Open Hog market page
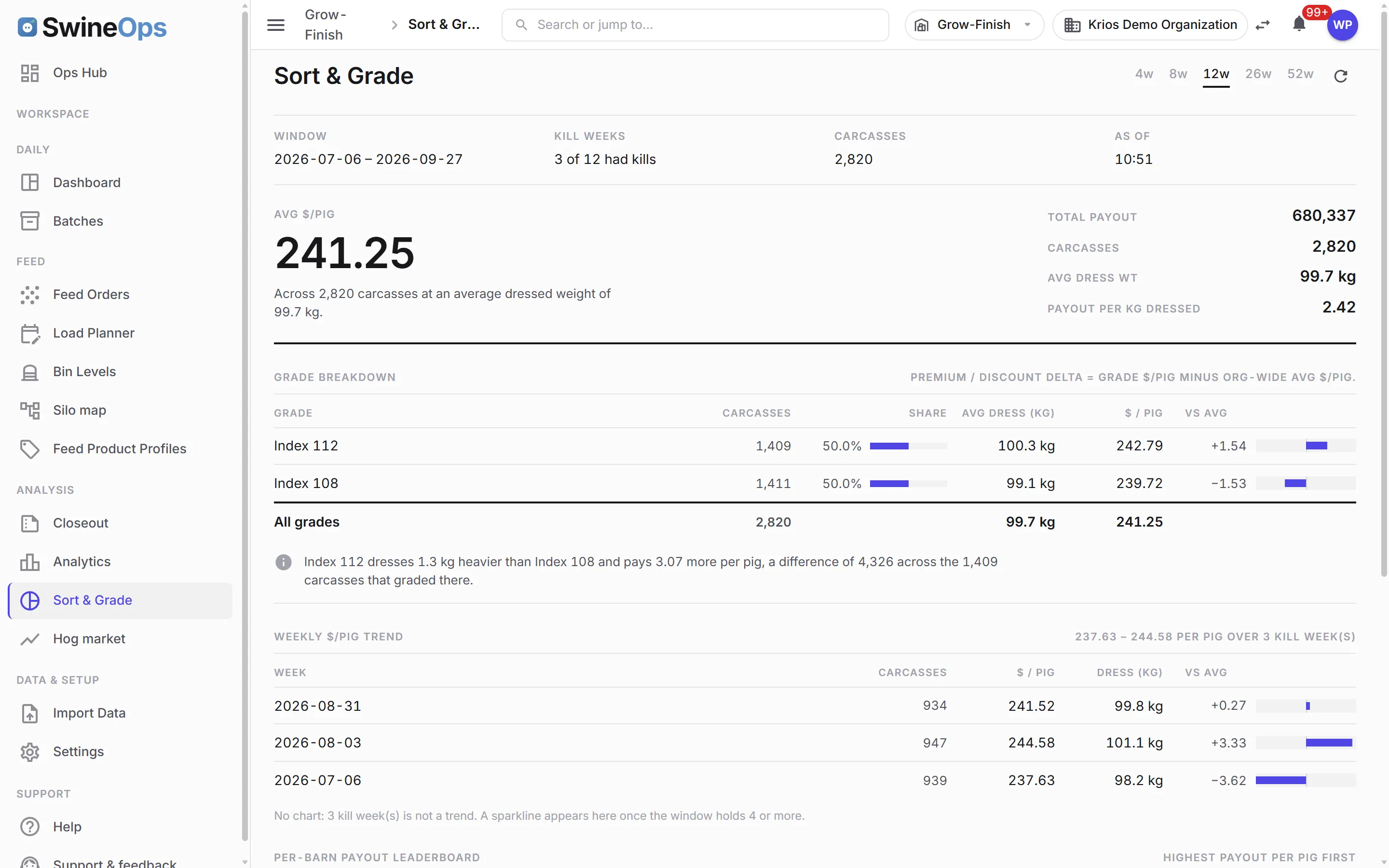 [x=120, y=639]
